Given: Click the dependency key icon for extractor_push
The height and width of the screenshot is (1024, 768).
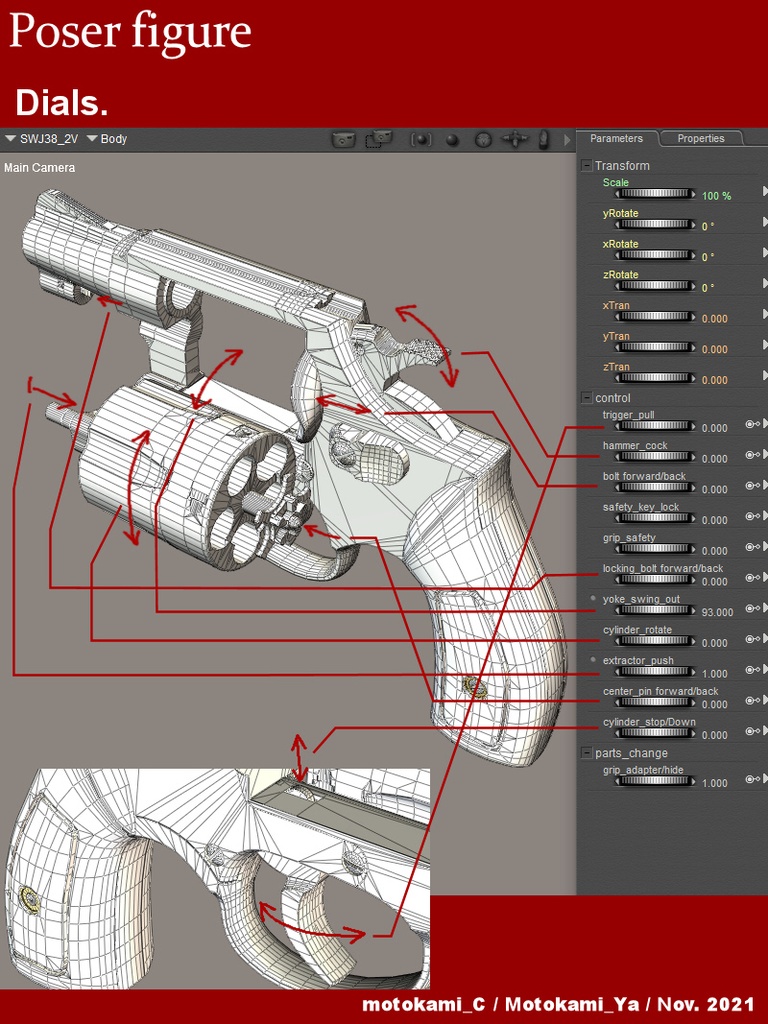Looking at the screenshot, I should 752,670.
